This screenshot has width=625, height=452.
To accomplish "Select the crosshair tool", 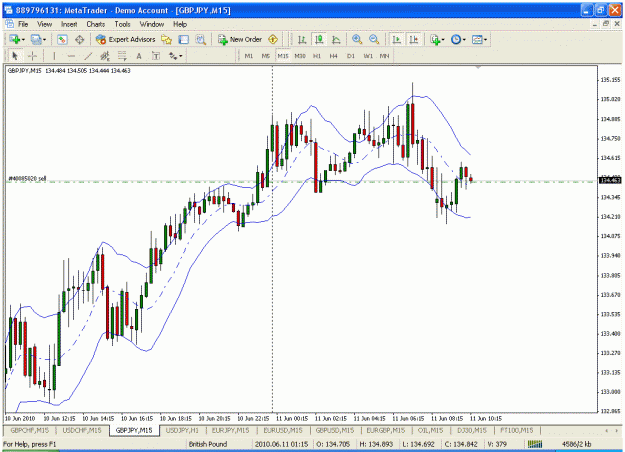I will pos(32,56).
